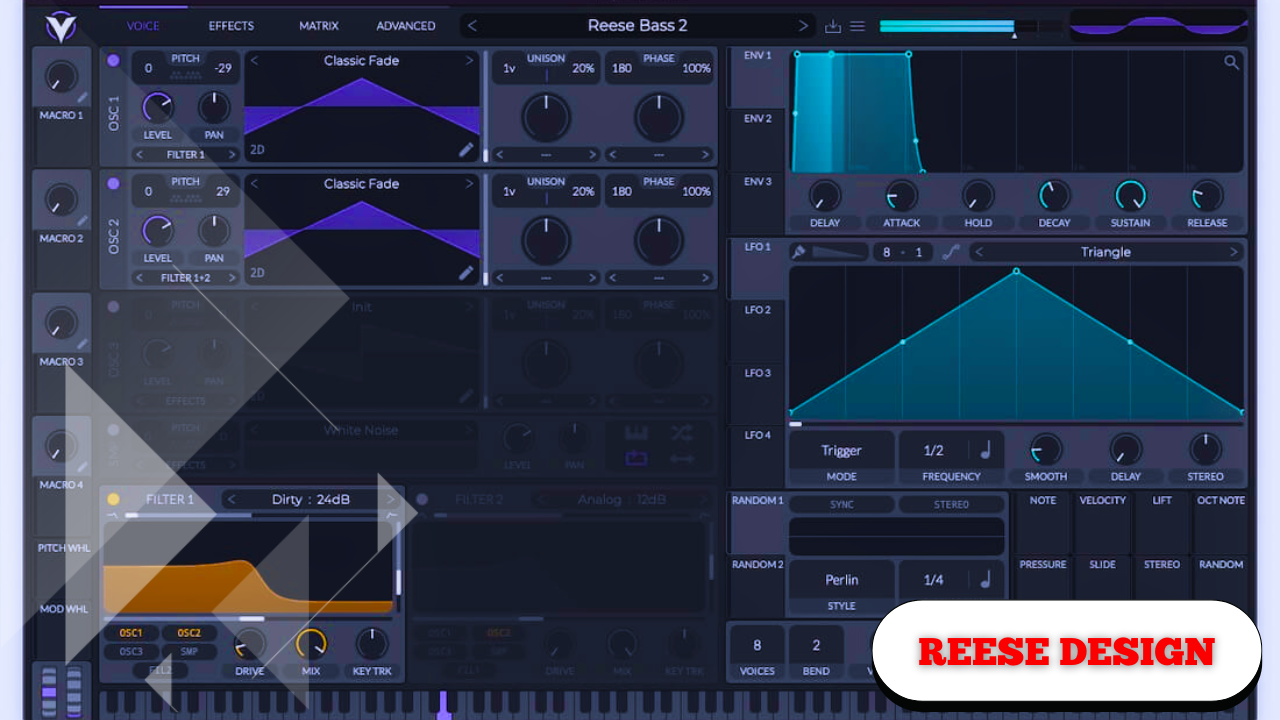
Task: Select the LFO 1 paint brush tool
Action: point(799,252)
